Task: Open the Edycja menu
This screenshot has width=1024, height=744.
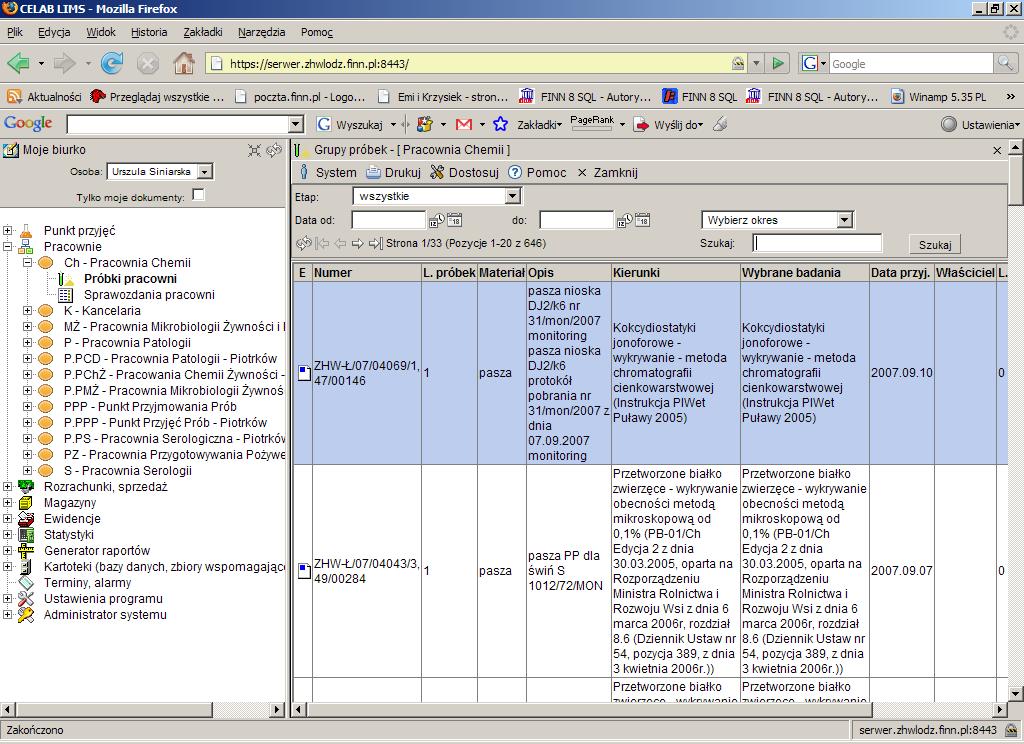Action: (x=54, y=32)
